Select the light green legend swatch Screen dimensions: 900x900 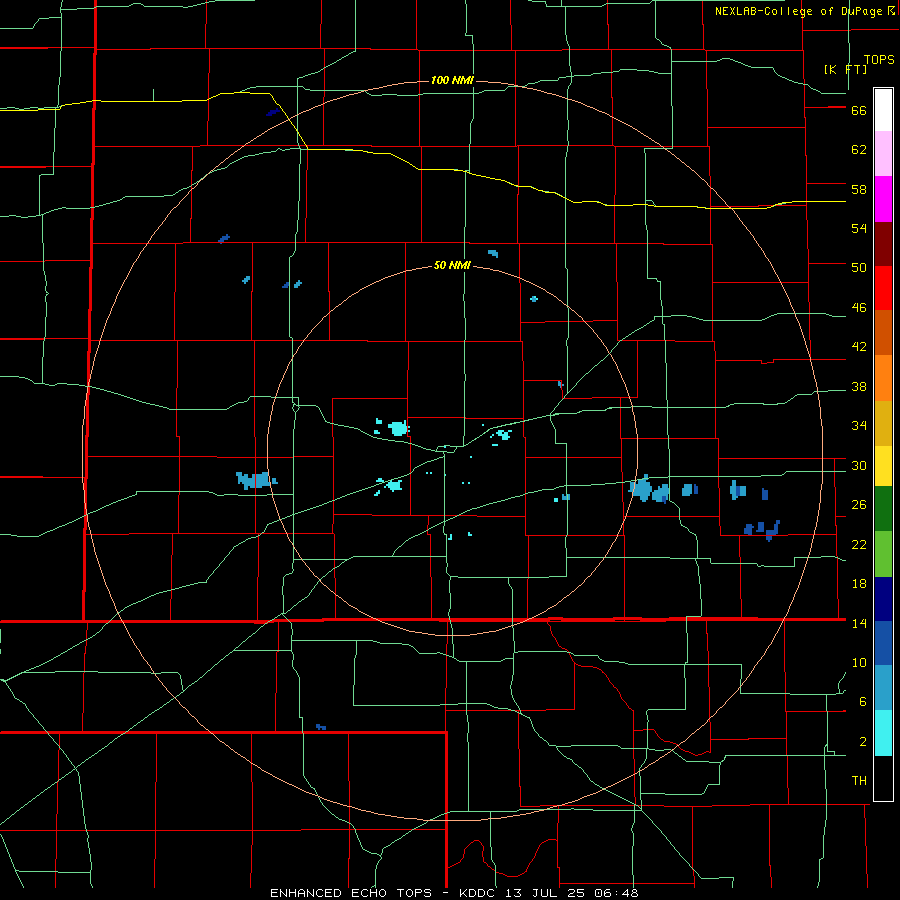[x=883, y=554]
